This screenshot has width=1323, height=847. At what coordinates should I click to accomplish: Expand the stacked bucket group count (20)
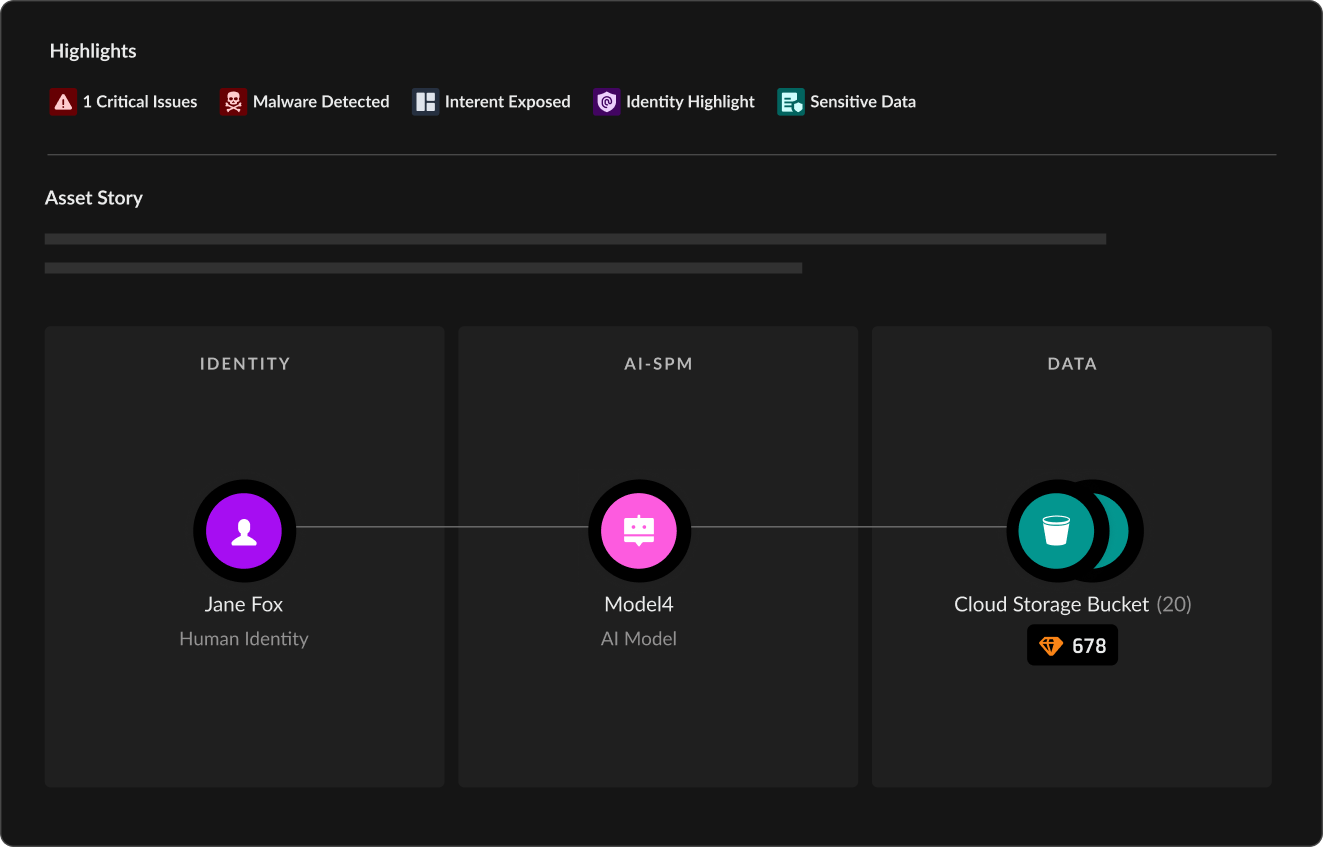pyautogui.click(x=1174, y=605)
